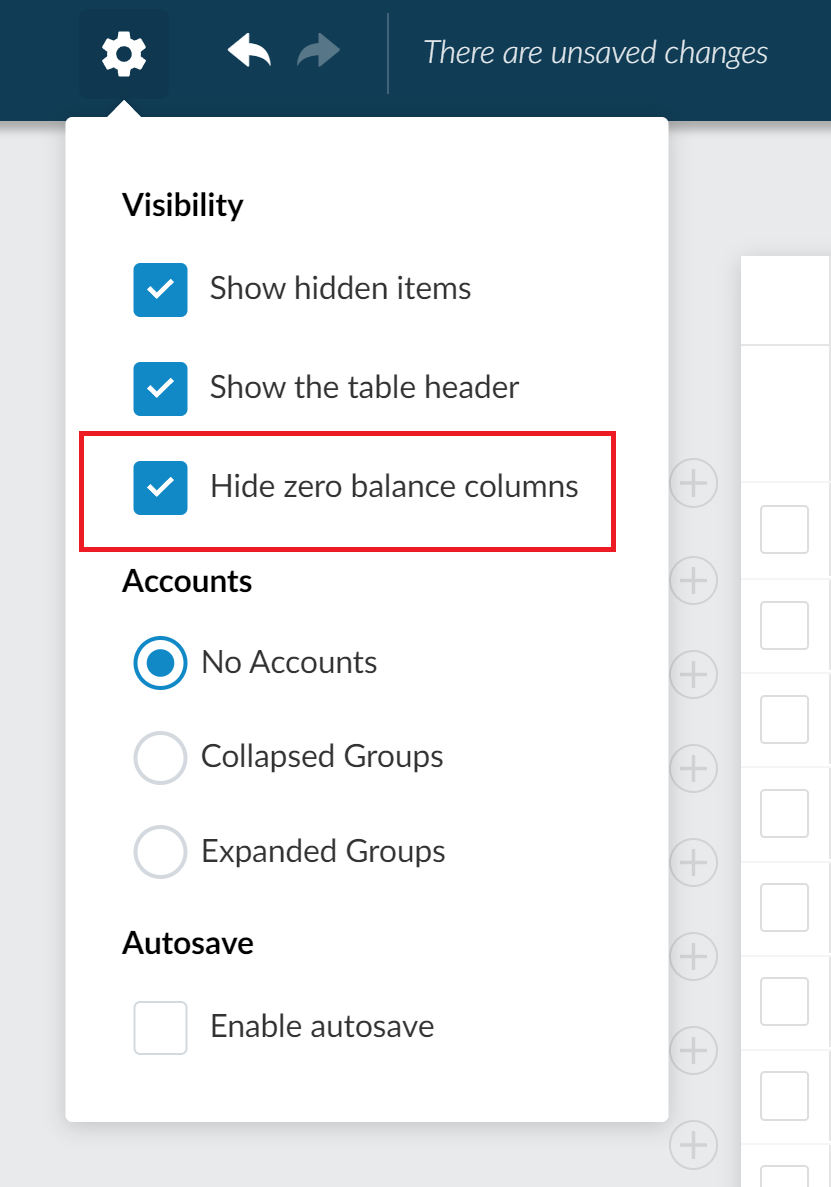Click the settings gear icon
Viewport: 831px width, 1187px height.
[124, 53]
